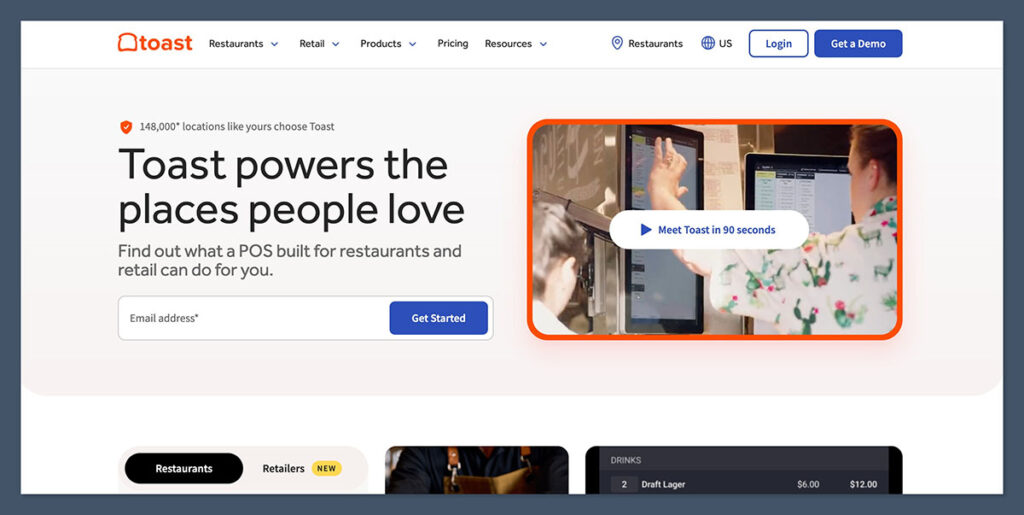Expand the Retail dropdown chevron
Viewport: 1024px width, 515px height.
coord(336,44)
